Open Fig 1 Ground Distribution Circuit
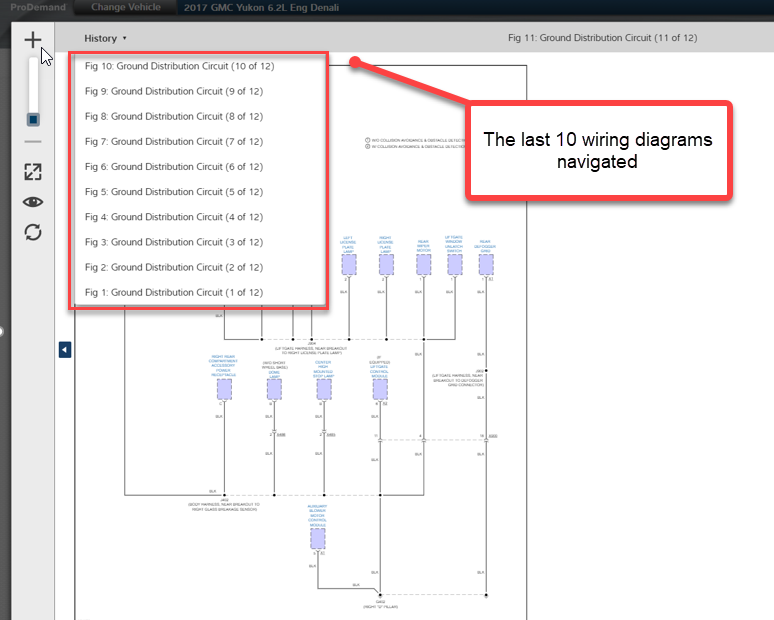Image resolution: width=774 pixels, height=620 pixels. (173, 292)
